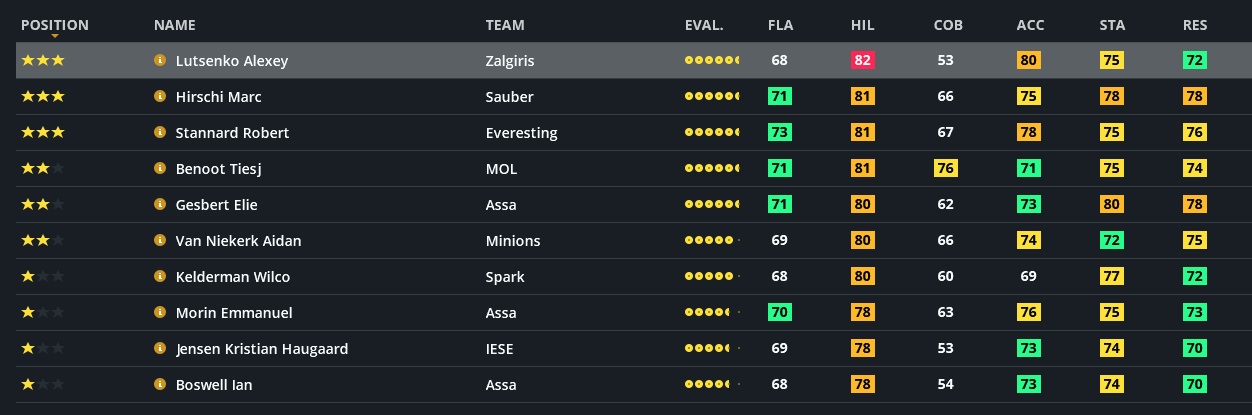The height and width of the screenshot is (415, 1252).
Task: Click three-star rating of Stannard Robert
Action: click(43, 132)
